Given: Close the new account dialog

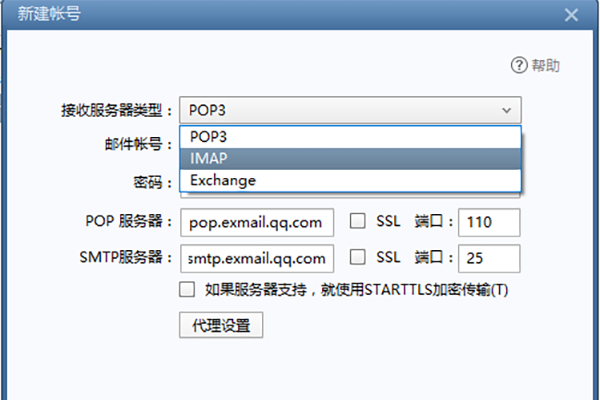Looking at the screenshot, I should 571,15.
